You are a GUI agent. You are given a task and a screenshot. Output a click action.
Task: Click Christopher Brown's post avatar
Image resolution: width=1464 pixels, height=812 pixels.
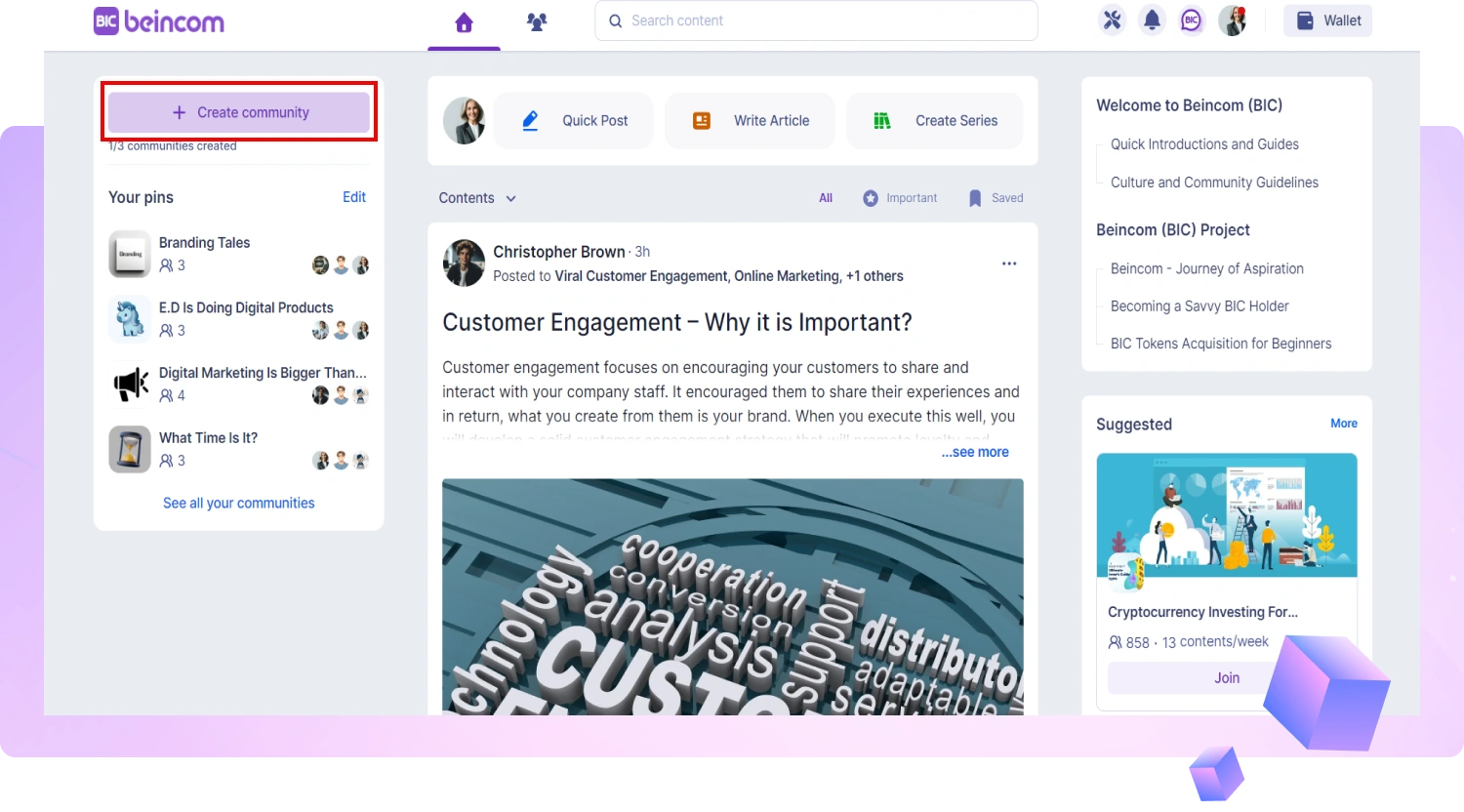(464, 264)
